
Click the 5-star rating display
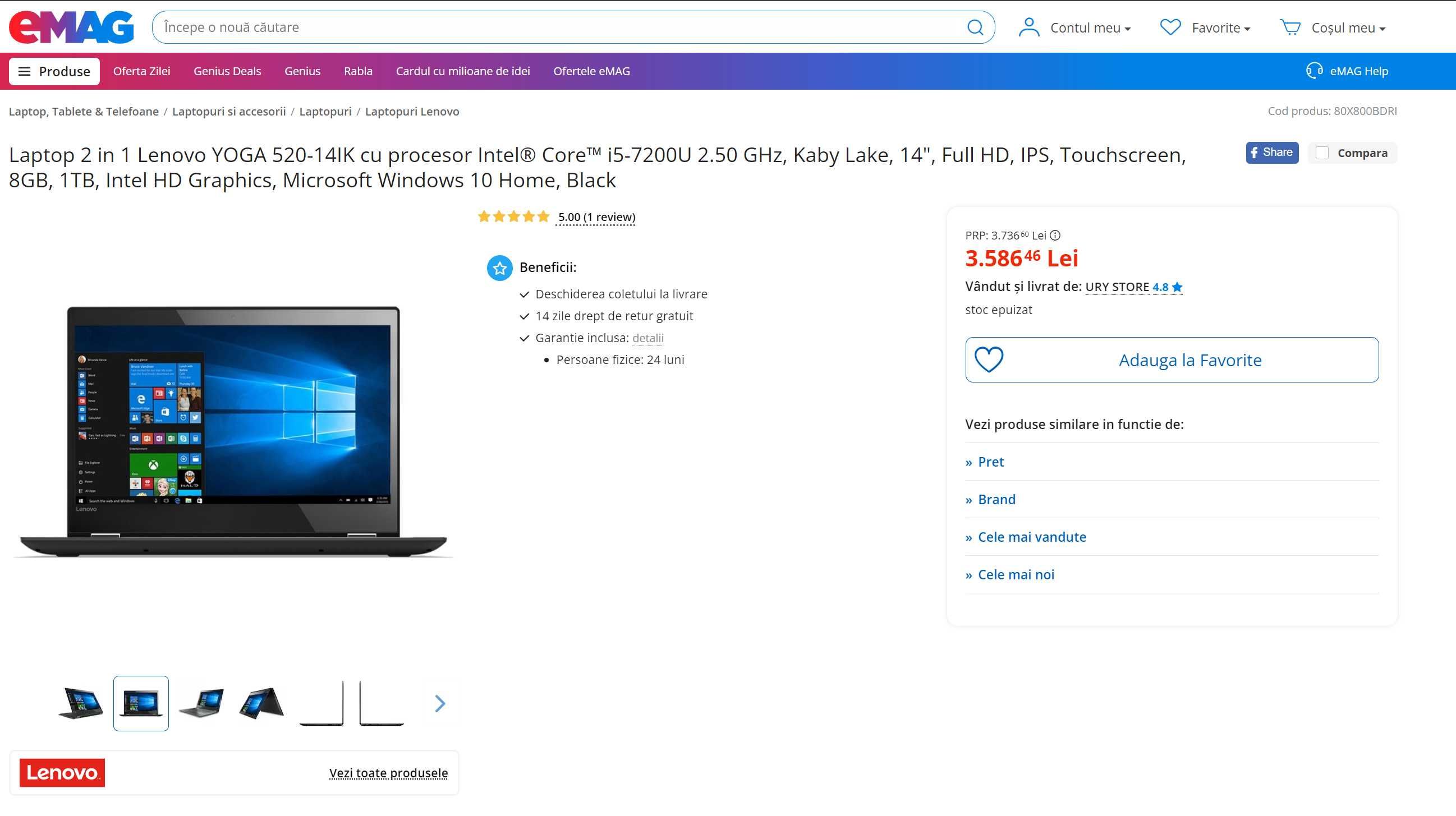[x=510, y=216]
